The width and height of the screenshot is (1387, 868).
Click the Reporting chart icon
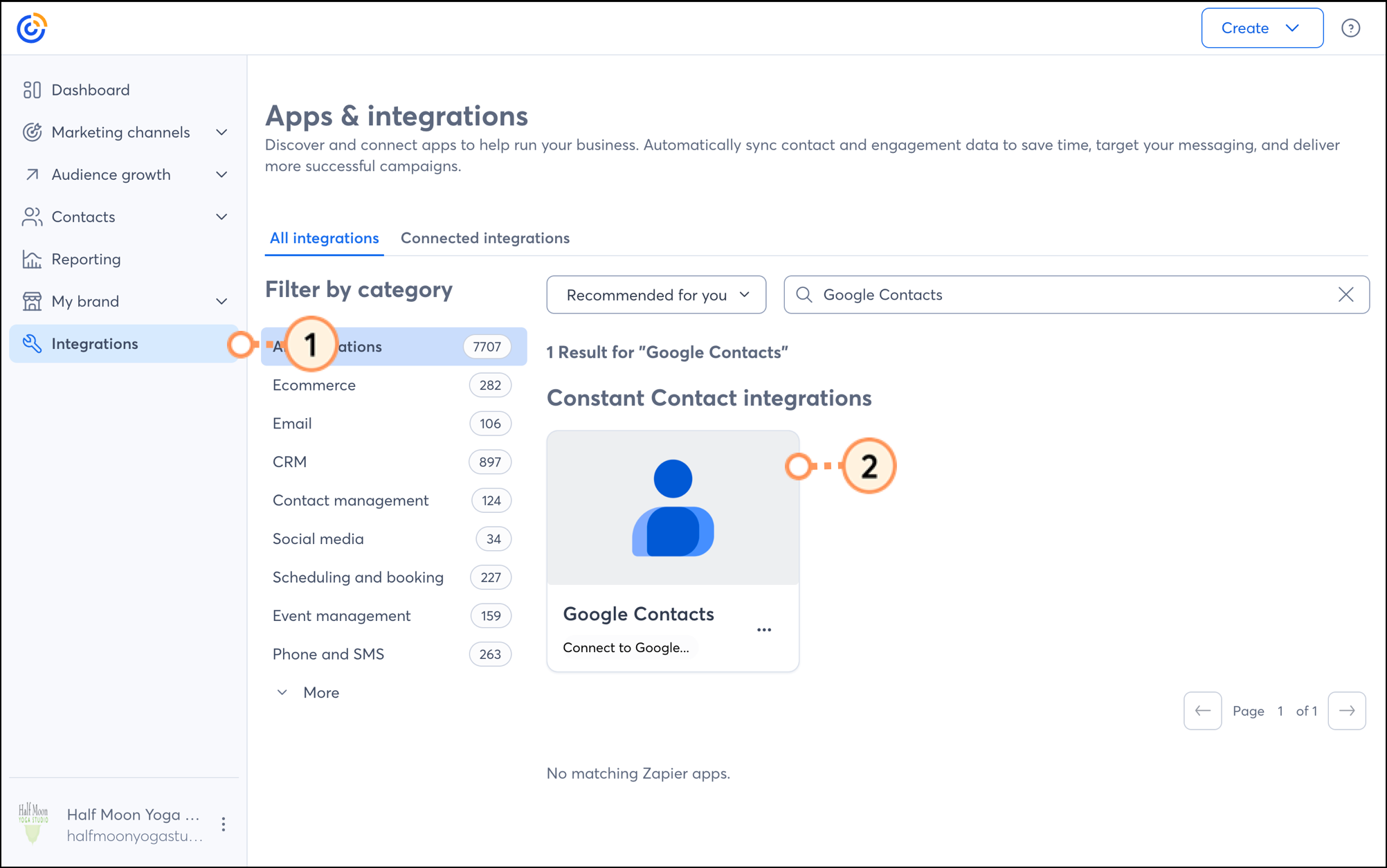tap(32, 259)
